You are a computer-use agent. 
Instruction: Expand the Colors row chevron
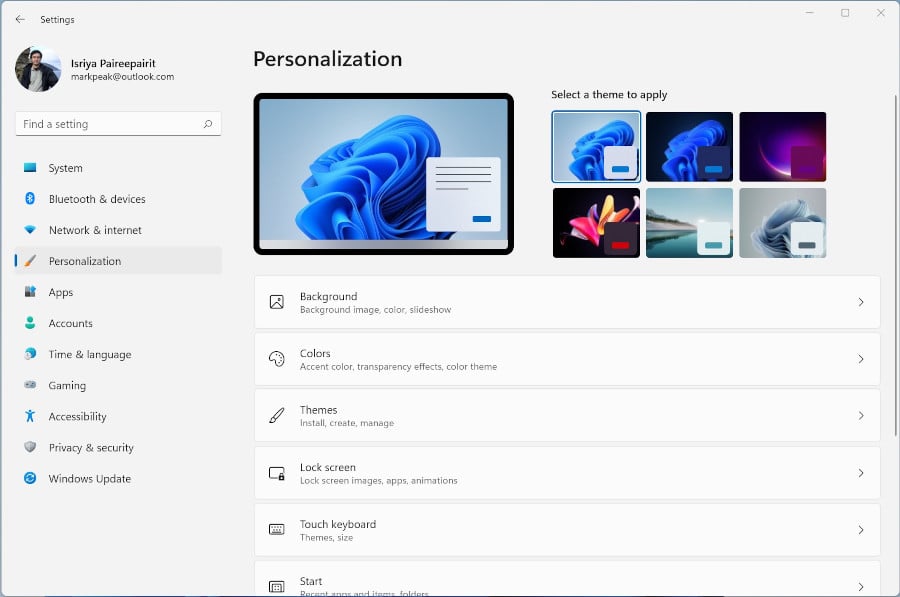point(861,359)
